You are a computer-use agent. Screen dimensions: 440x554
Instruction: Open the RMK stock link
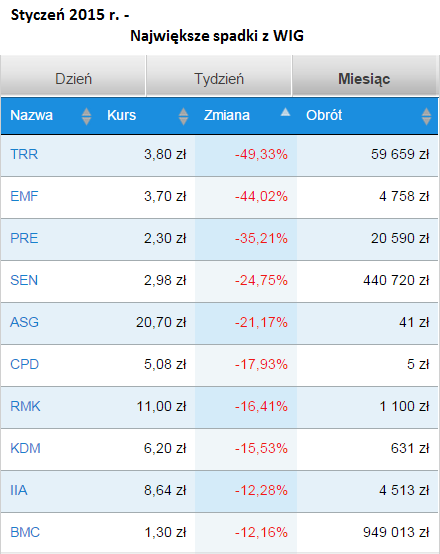[x=25, y=407]
